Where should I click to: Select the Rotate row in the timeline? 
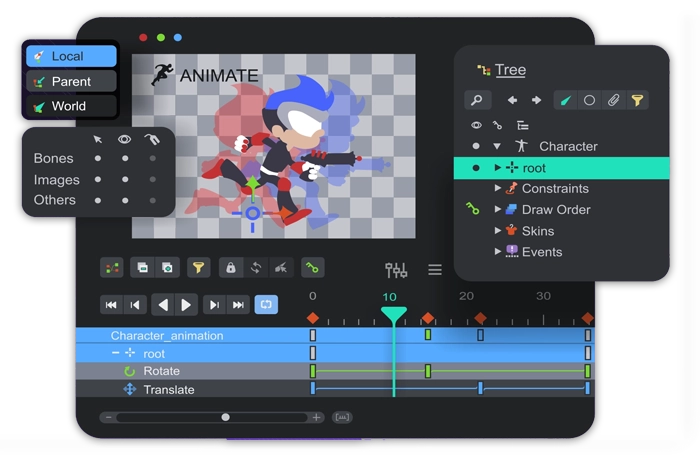[161, 371]
